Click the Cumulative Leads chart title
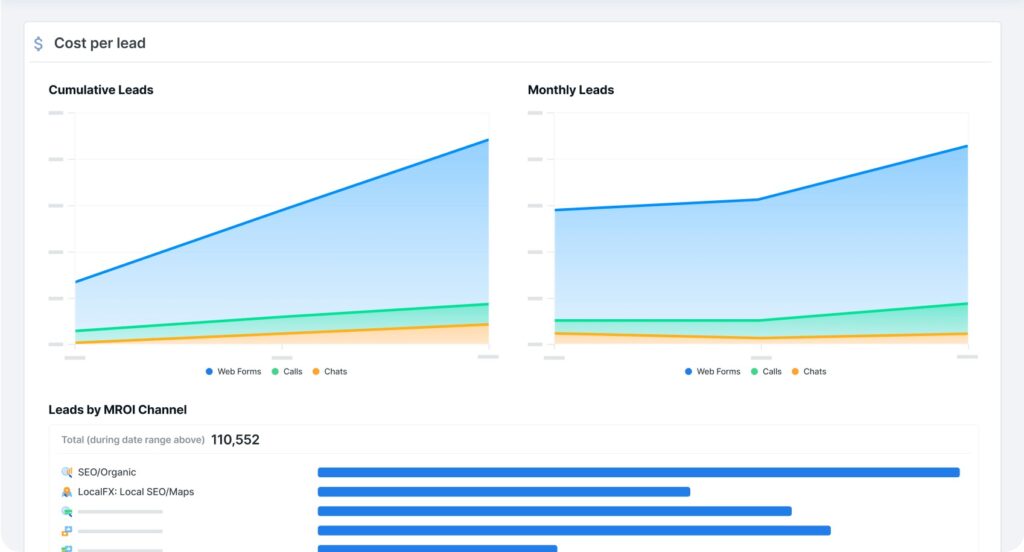 pyautogui.click(x=101, y=90)
